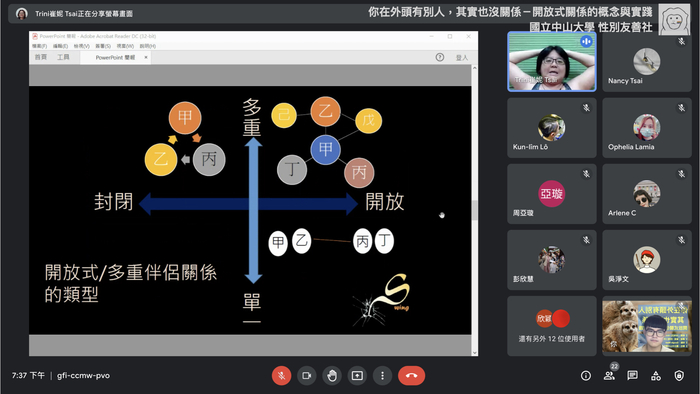Screen dimensions: 700x394
Task: Select Nancy Tsai's participant tile
Action: click(x=647, y=62)
